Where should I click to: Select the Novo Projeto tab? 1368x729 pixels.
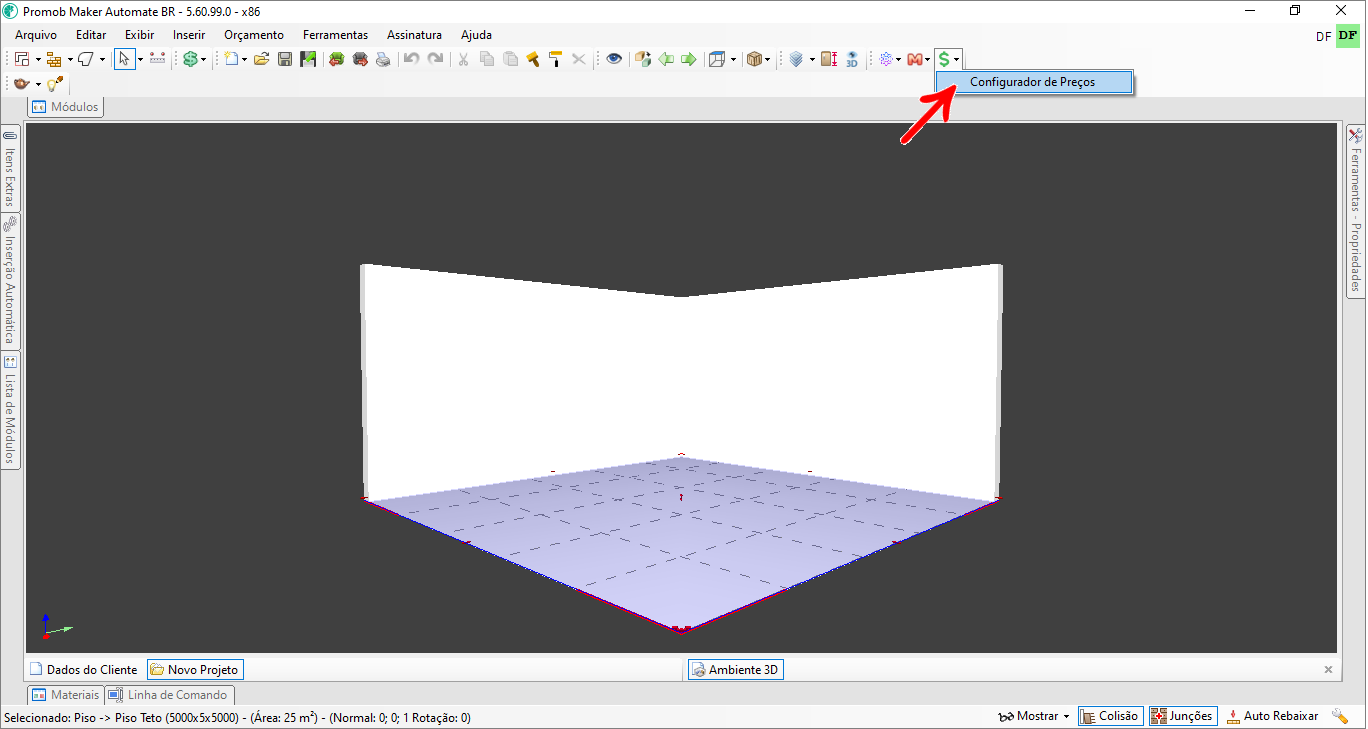click(x=195, y=670)
